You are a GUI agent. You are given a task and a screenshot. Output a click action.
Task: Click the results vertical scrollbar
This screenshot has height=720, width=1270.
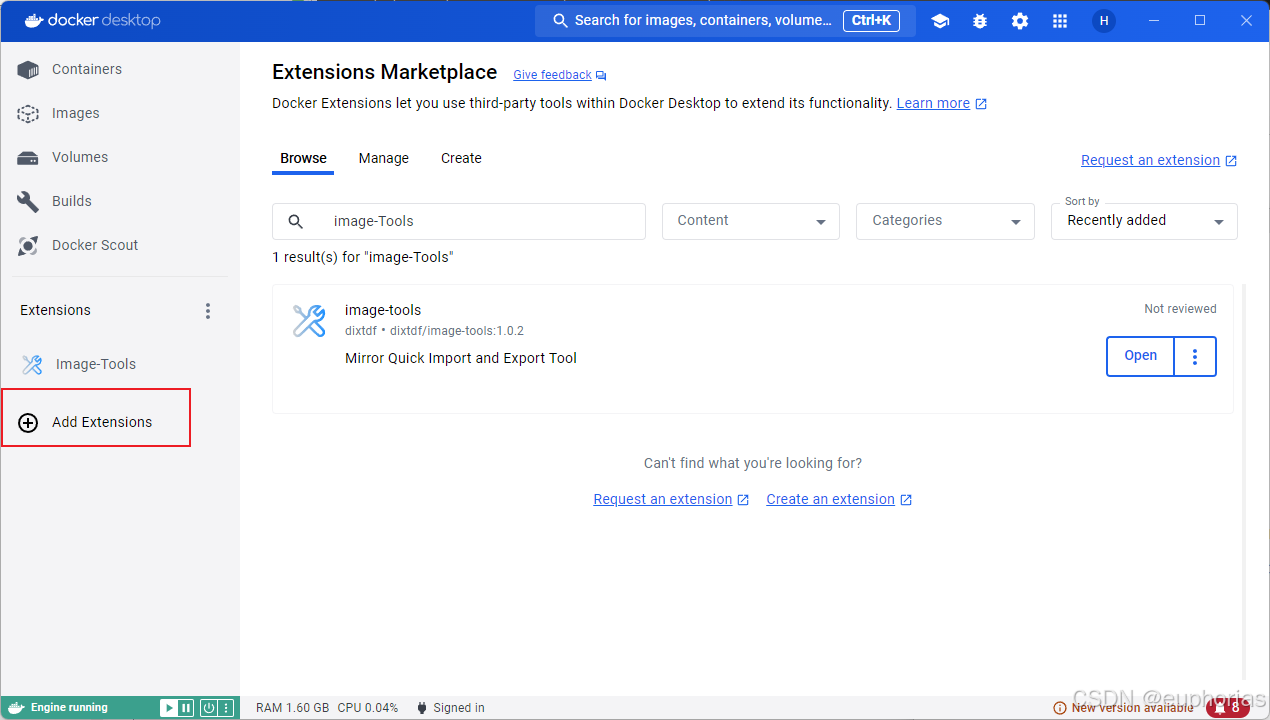pyautogui.click(x=1244, y=480)
